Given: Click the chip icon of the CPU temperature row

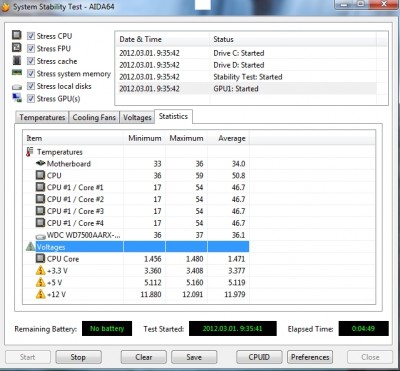Looking at the screenshot, I should click(40, 175).
